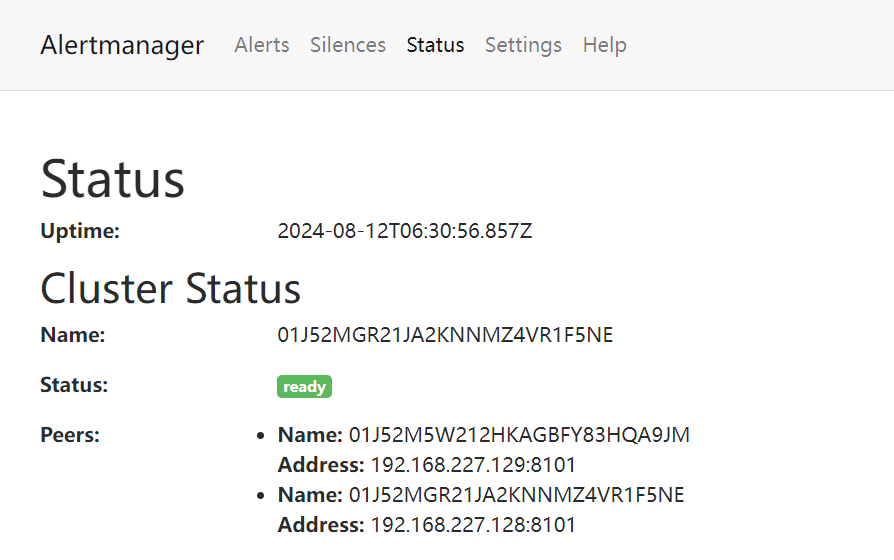Click the green ready status badge
This screenshot has width=894, height=560.
(304, 387)
